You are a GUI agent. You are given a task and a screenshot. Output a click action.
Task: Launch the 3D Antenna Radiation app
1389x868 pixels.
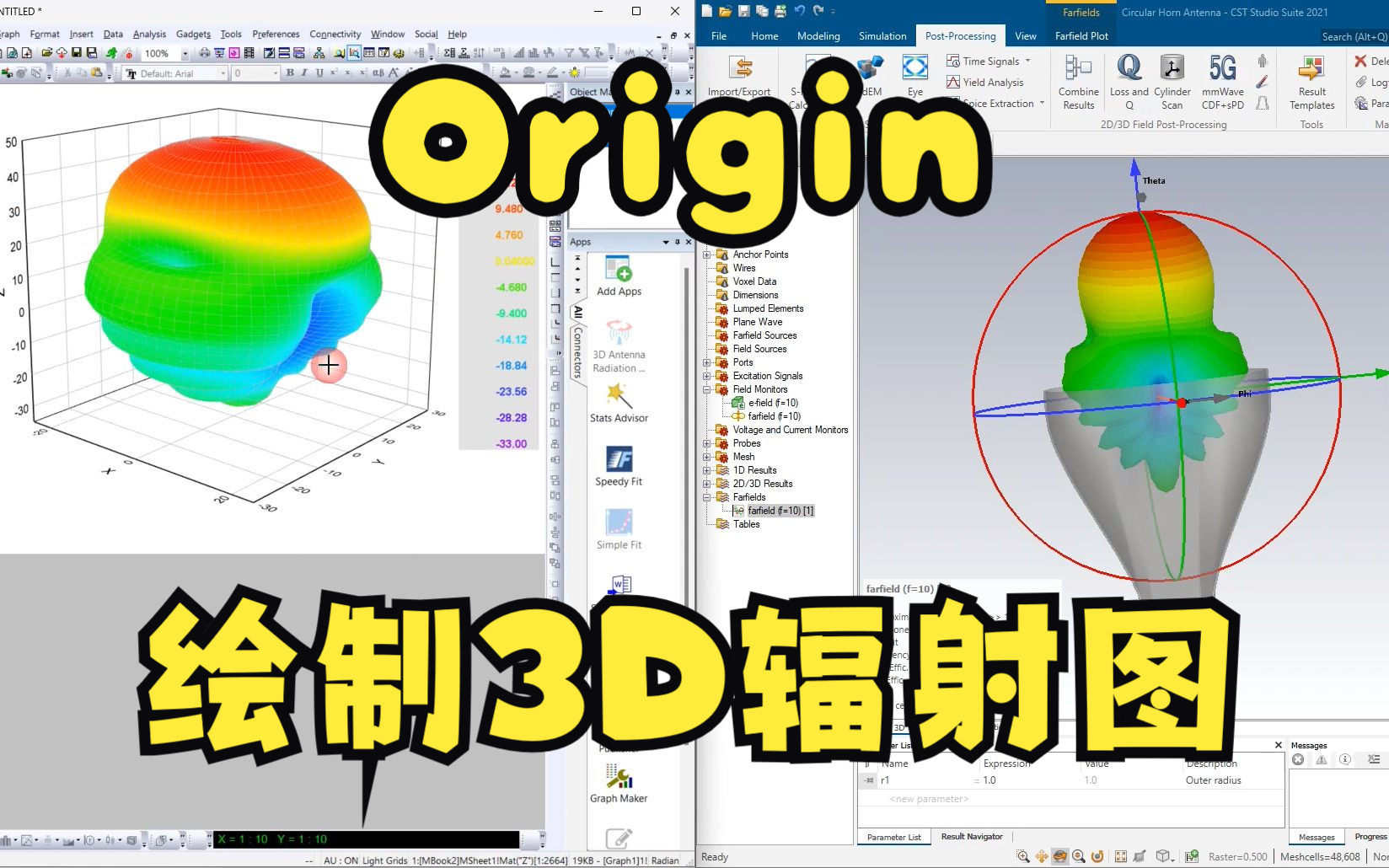coord(619,346)
